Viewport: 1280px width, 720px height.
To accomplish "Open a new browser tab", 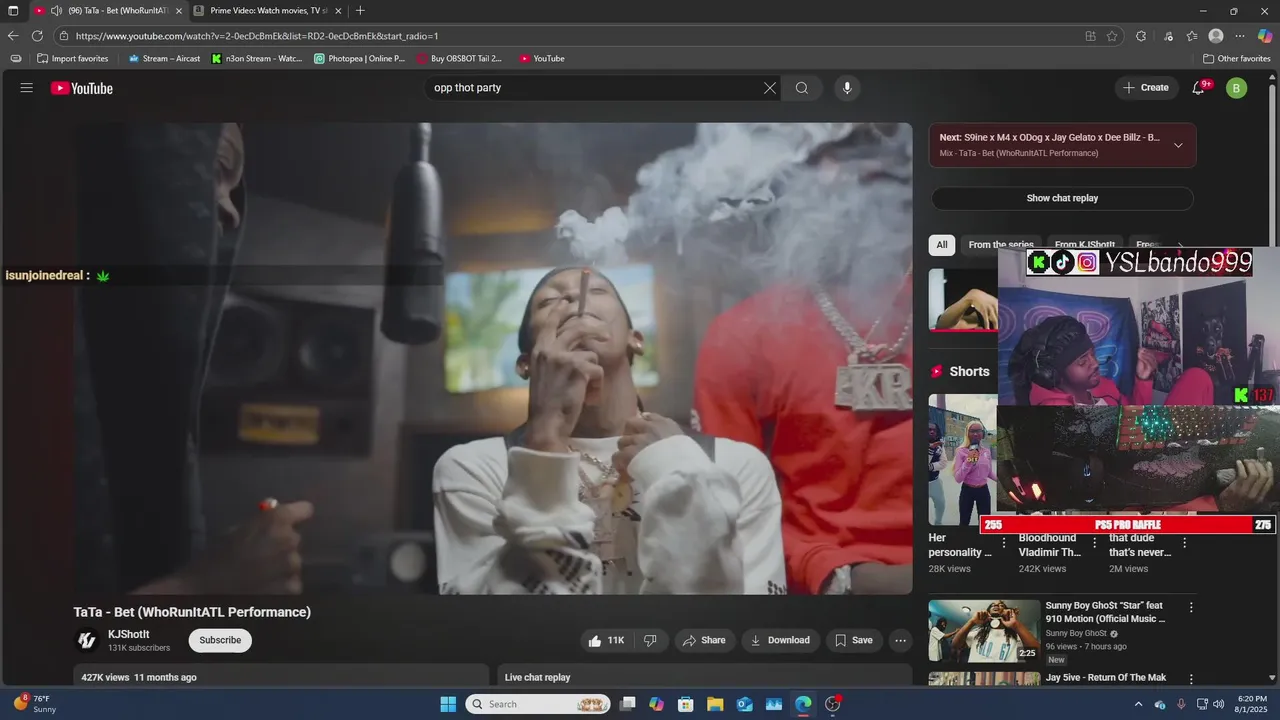I will 360,11.
